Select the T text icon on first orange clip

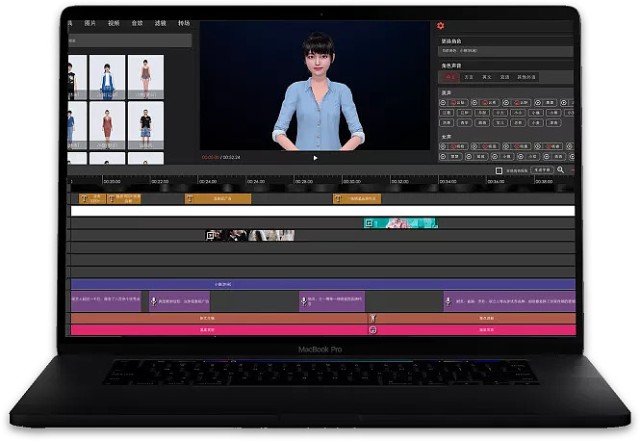pyautogui.click(x=84, y=199)
